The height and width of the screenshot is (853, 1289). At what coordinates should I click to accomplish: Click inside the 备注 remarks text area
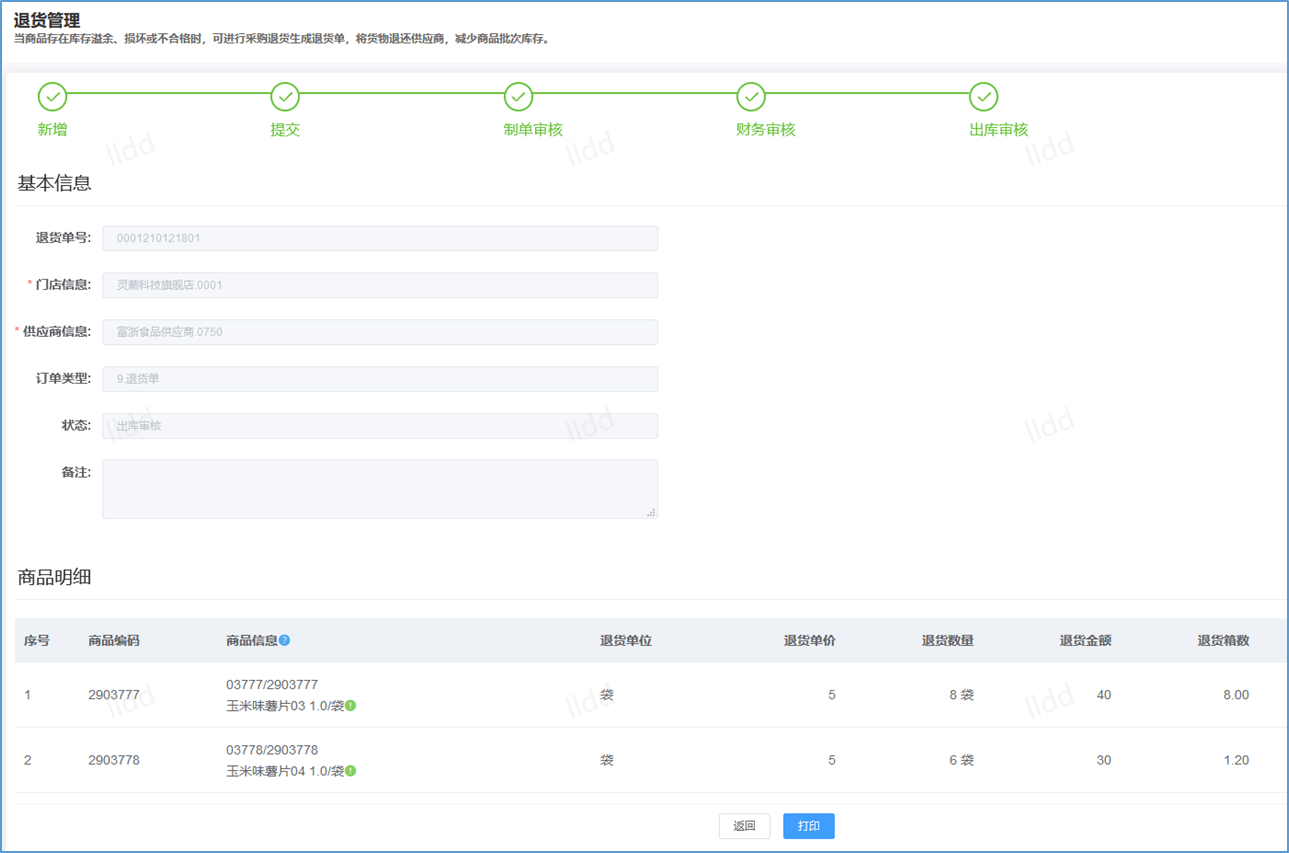[x=380, y=489]
